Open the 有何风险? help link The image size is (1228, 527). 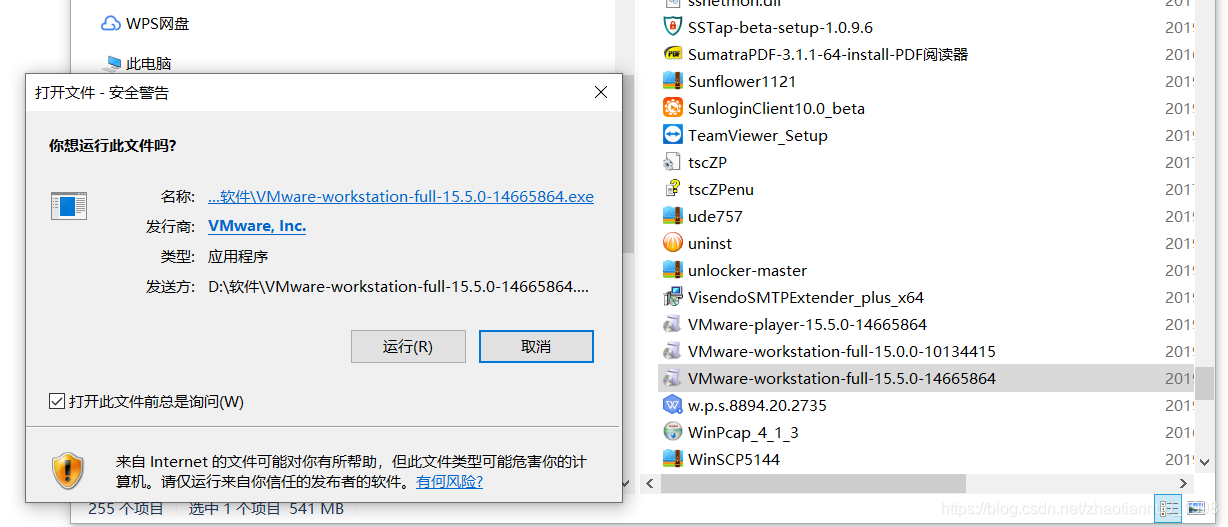[450, 481]
